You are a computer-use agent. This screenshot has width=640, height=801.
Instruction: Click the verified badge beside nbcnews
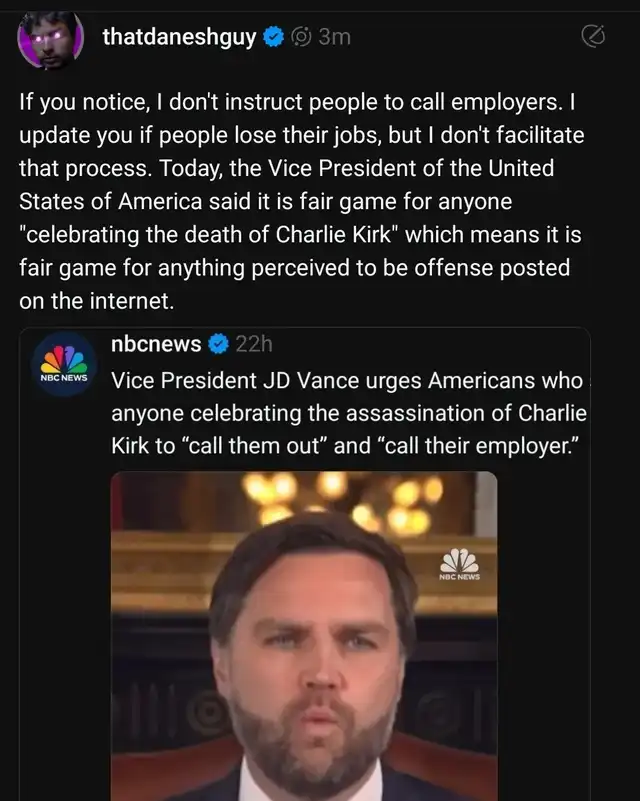click(x=217, y=345)
